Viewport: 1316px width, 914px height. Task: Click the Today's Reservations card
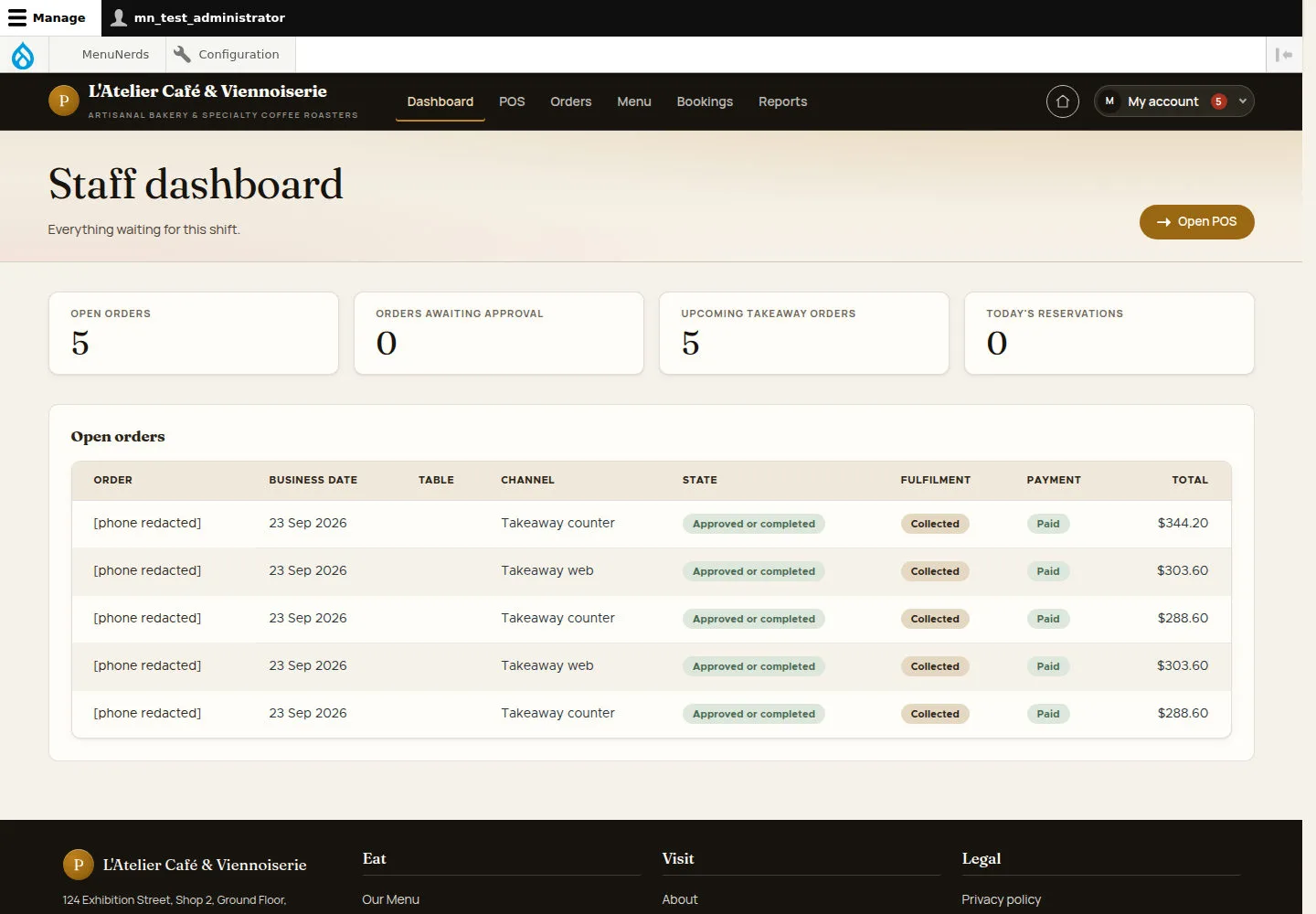1109,334
